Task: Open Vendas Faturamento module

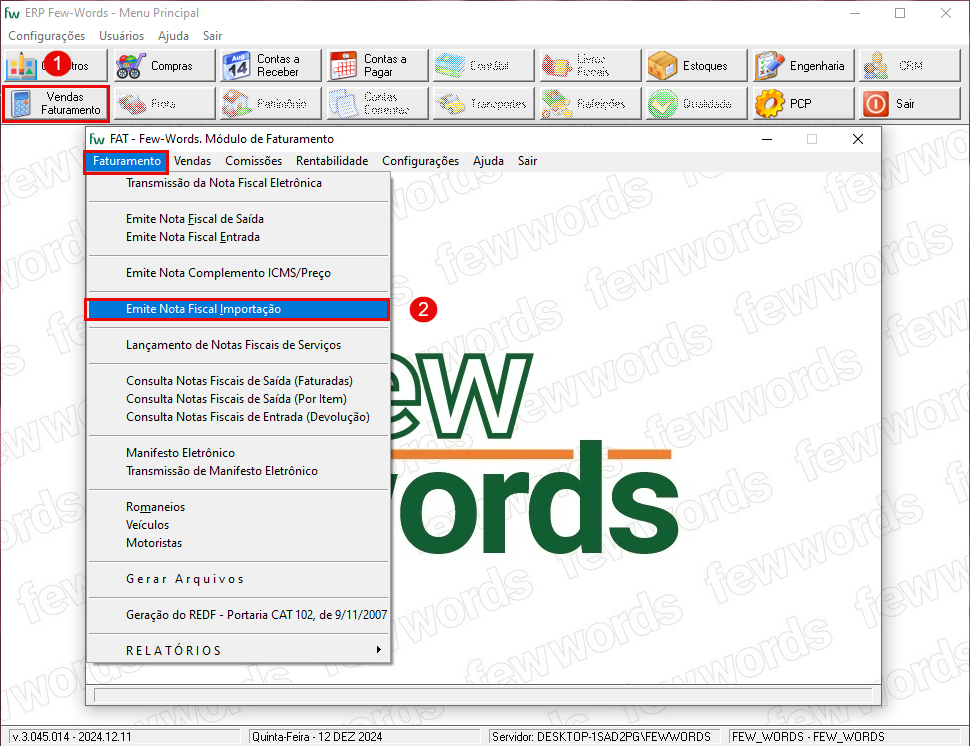Action: click(56, 103)
